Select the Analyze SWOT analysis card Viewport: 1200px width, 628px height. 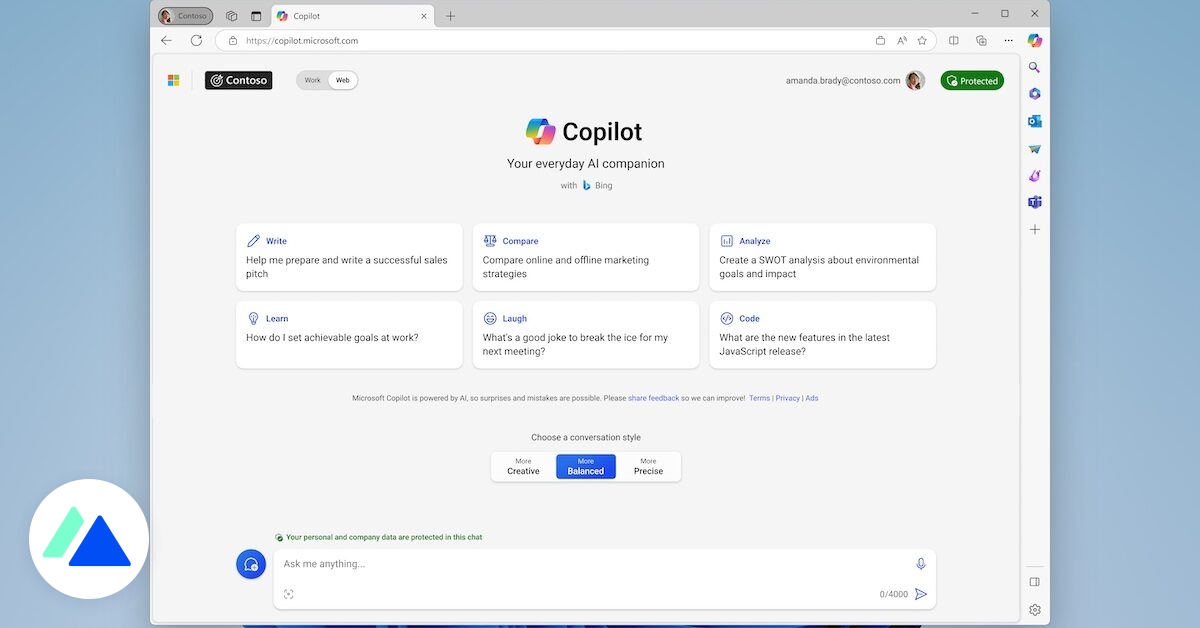823,257
